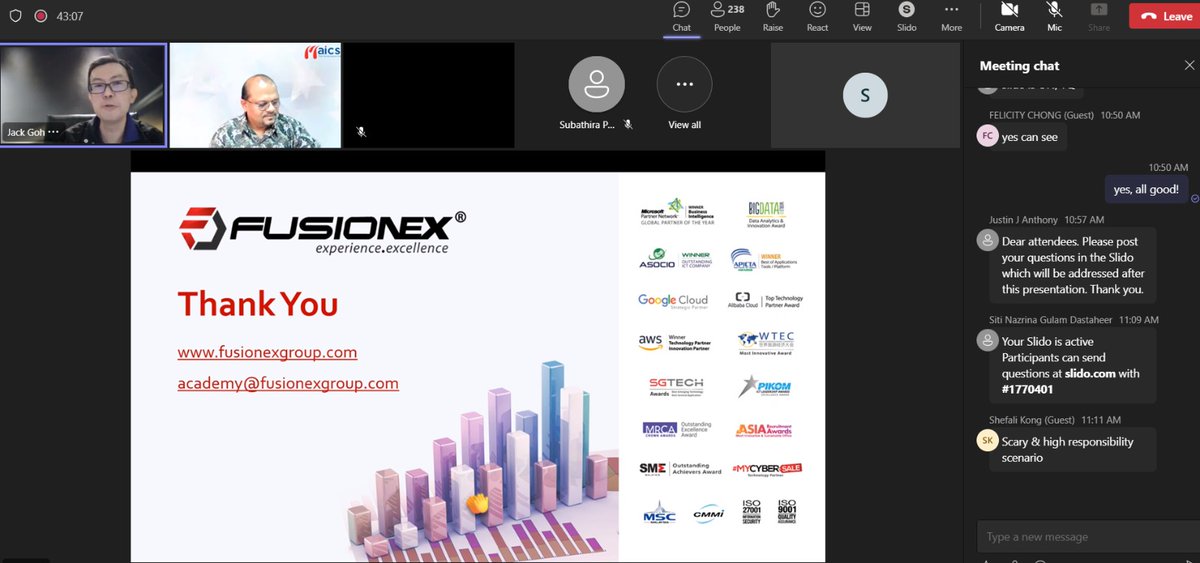1200x563 pixels.
Task: Open the React emoji options
Action: click(x=817, y=16)
